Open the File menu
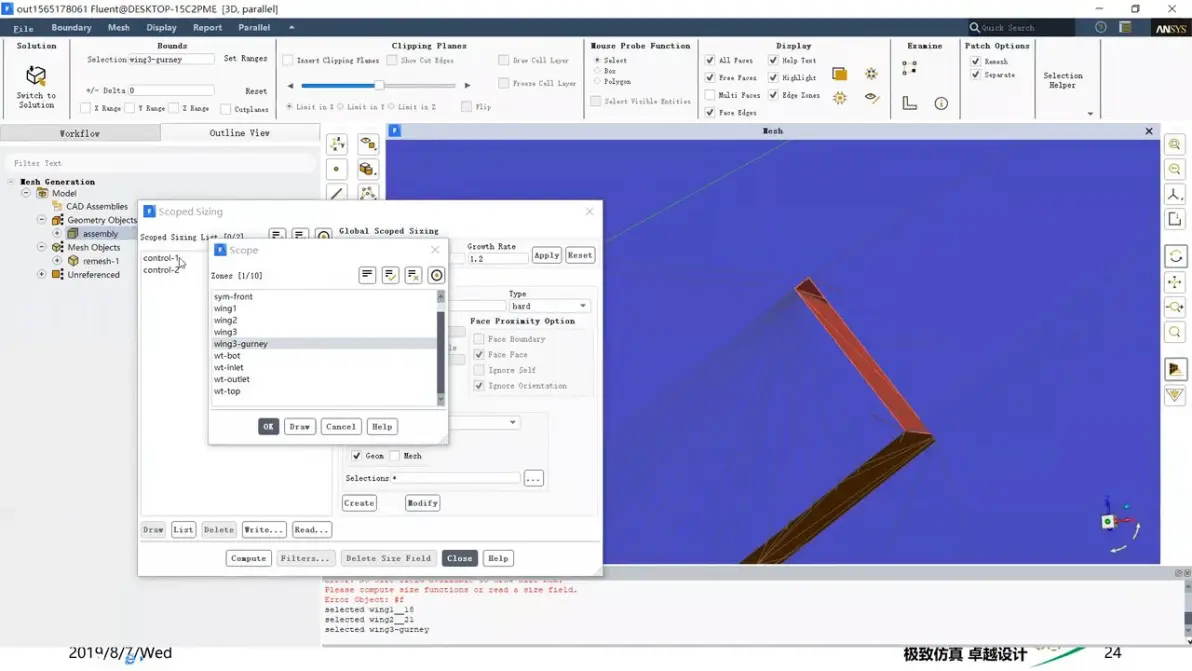The width and height of the screenshot is (1192, 671). [x=24, y=28]
